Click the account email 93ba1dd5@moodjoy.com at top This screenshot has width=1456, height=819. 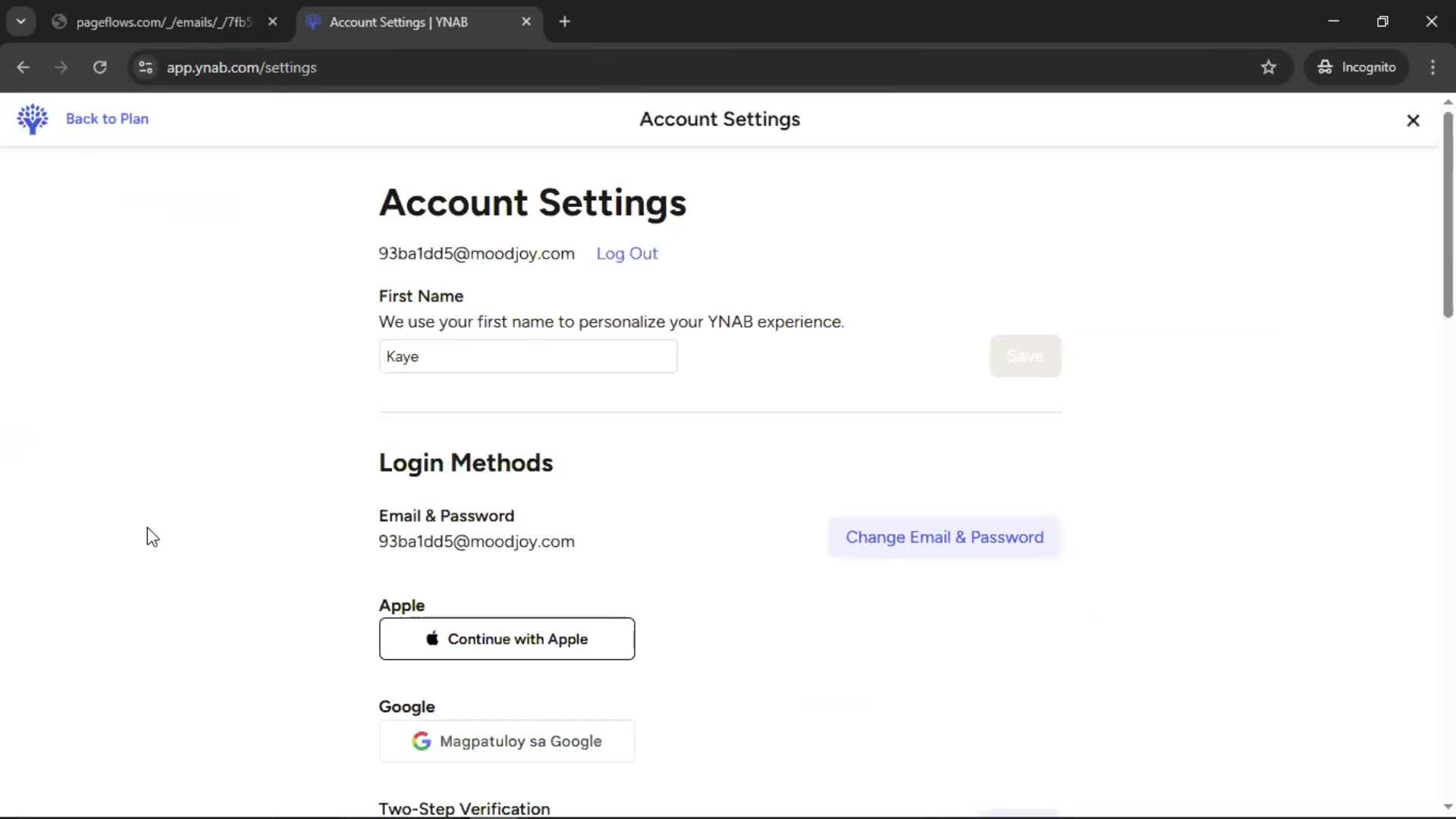(x=476, y=253)
